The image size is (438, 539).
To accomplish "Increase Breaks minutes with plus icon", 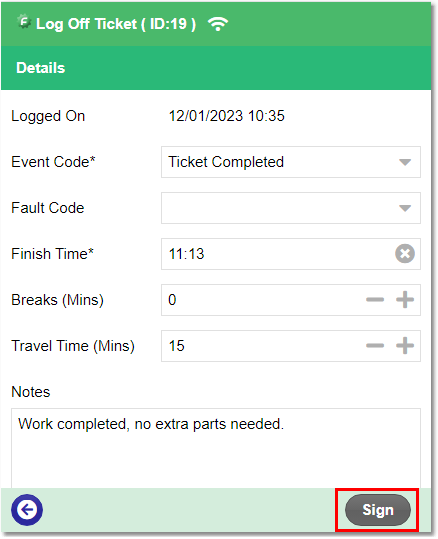I will point(405,300).
